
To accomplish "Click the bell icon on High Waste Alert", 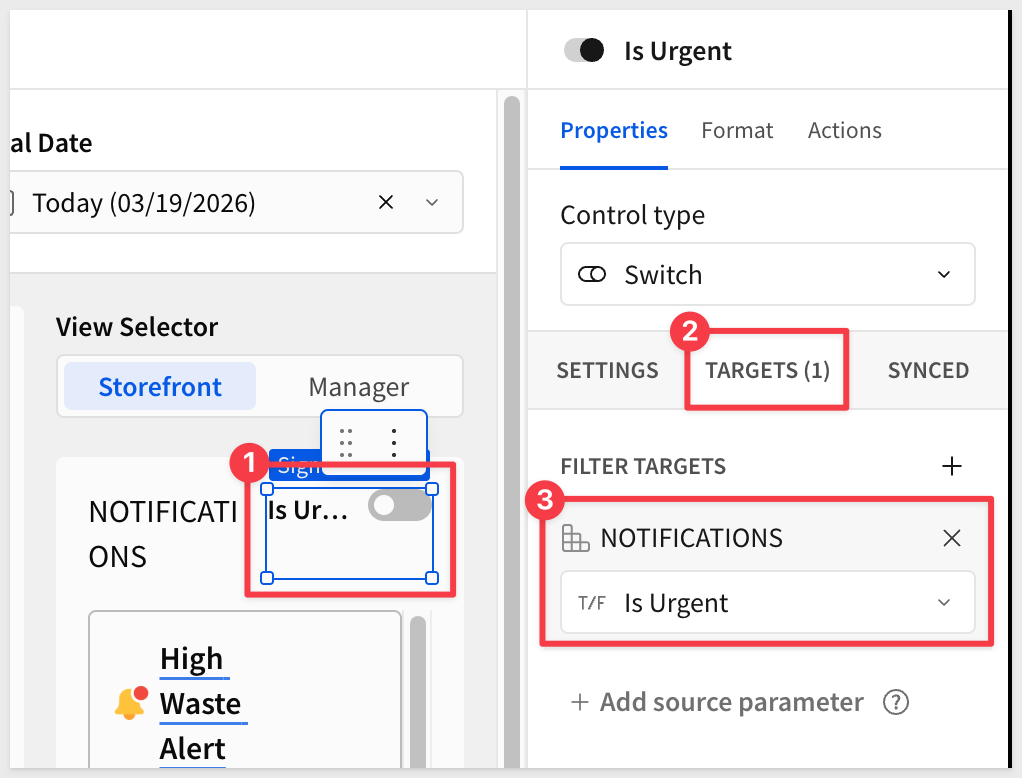I will pos(130,704).
